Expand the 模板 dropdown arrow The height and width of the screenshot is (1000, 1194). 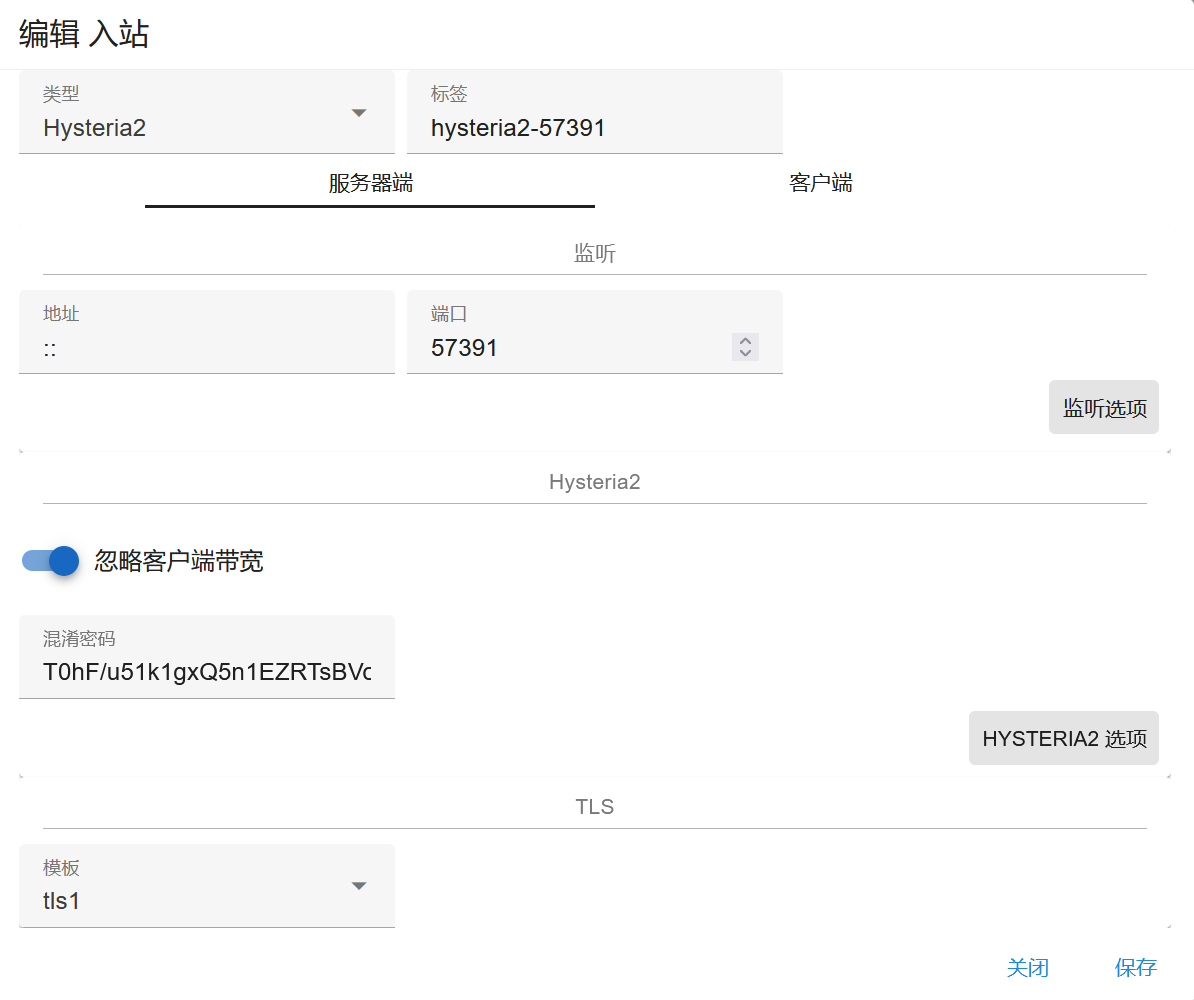[x=359, y=886]
